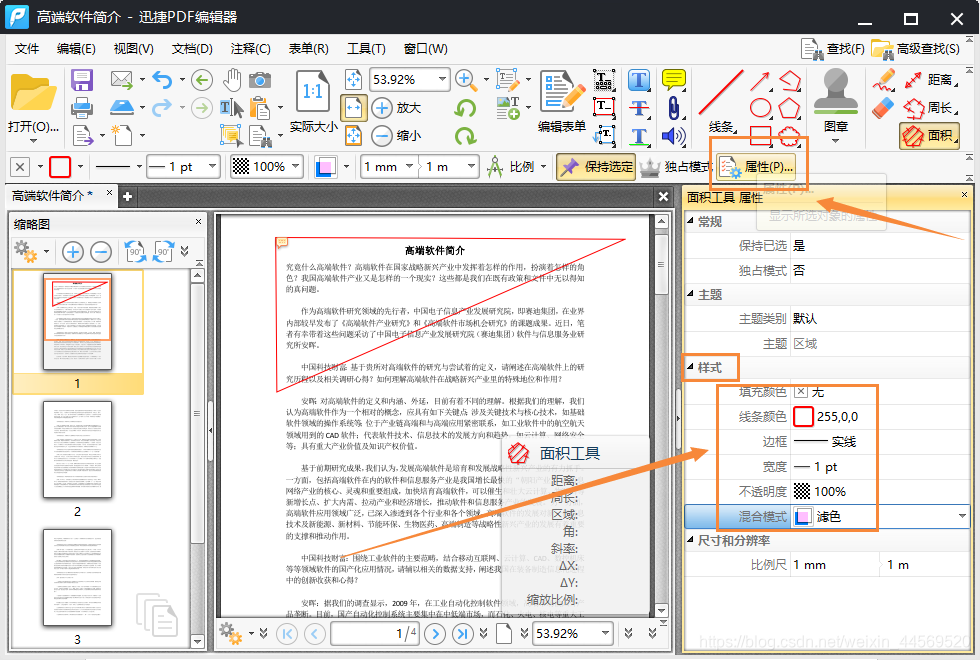Select the blue Typewriter T tool
Viewport: 980px width, 660px height.
(x=639, y=80)
